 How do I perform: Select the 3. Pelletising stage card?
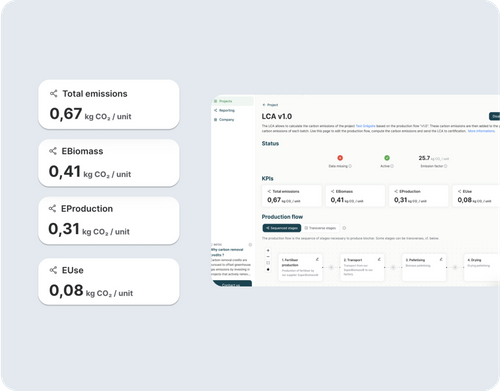(424, 268)
